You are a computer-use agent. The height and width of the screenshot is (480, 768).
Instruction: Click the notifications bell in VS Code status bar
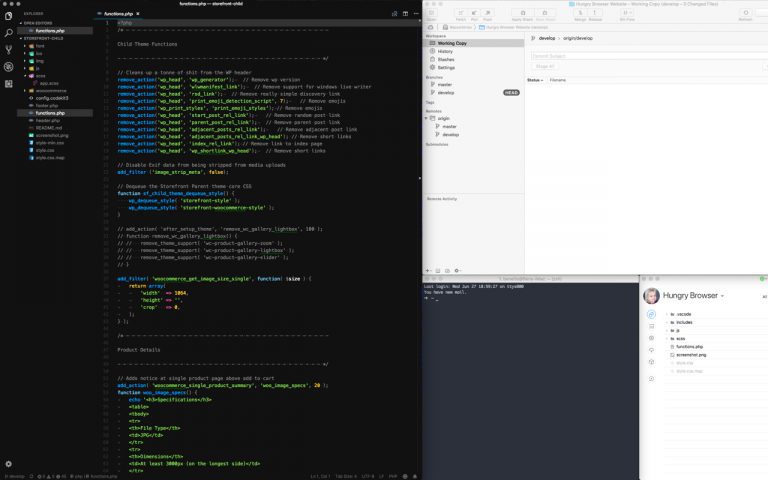click(415, 476)
